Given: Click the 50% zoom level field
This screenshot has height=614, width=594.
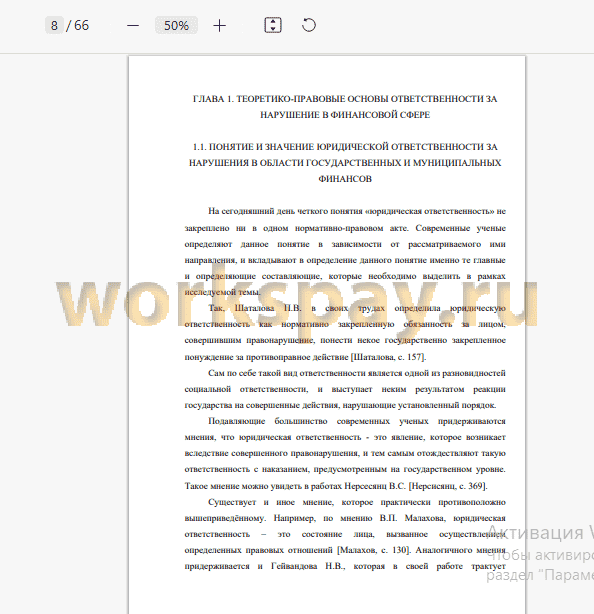Looking at the screenshot, I should pos(176,25).
